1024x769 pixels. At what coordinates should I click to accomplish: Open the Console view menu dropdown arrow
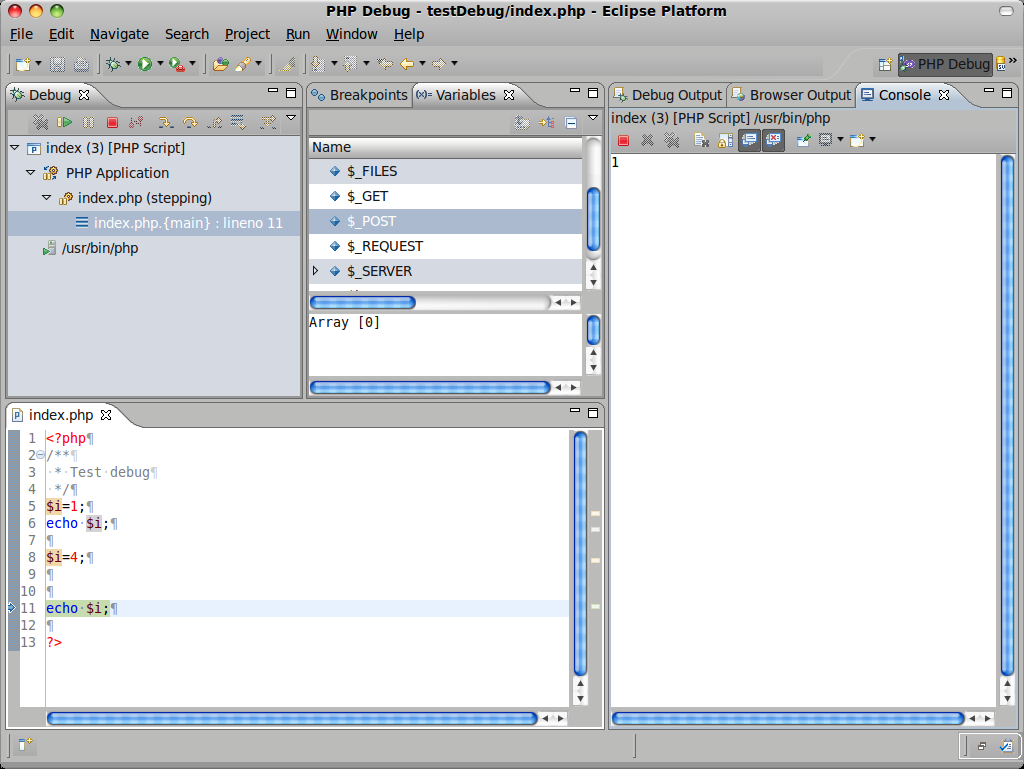point(872,140)
